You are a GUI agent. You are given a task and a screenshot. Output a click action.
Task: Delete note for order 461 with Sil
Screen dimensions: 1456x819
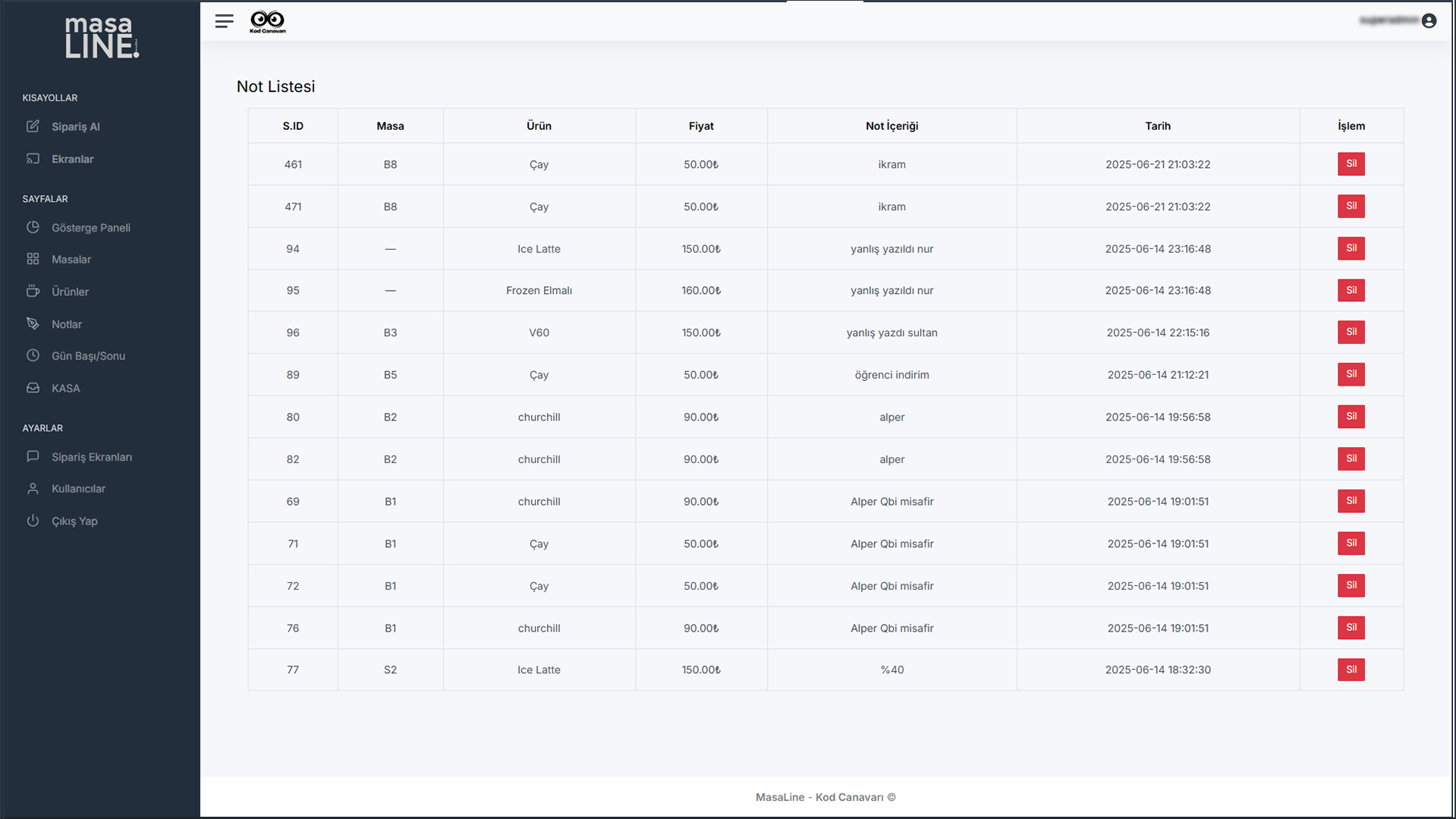(x=1351, y=164)
